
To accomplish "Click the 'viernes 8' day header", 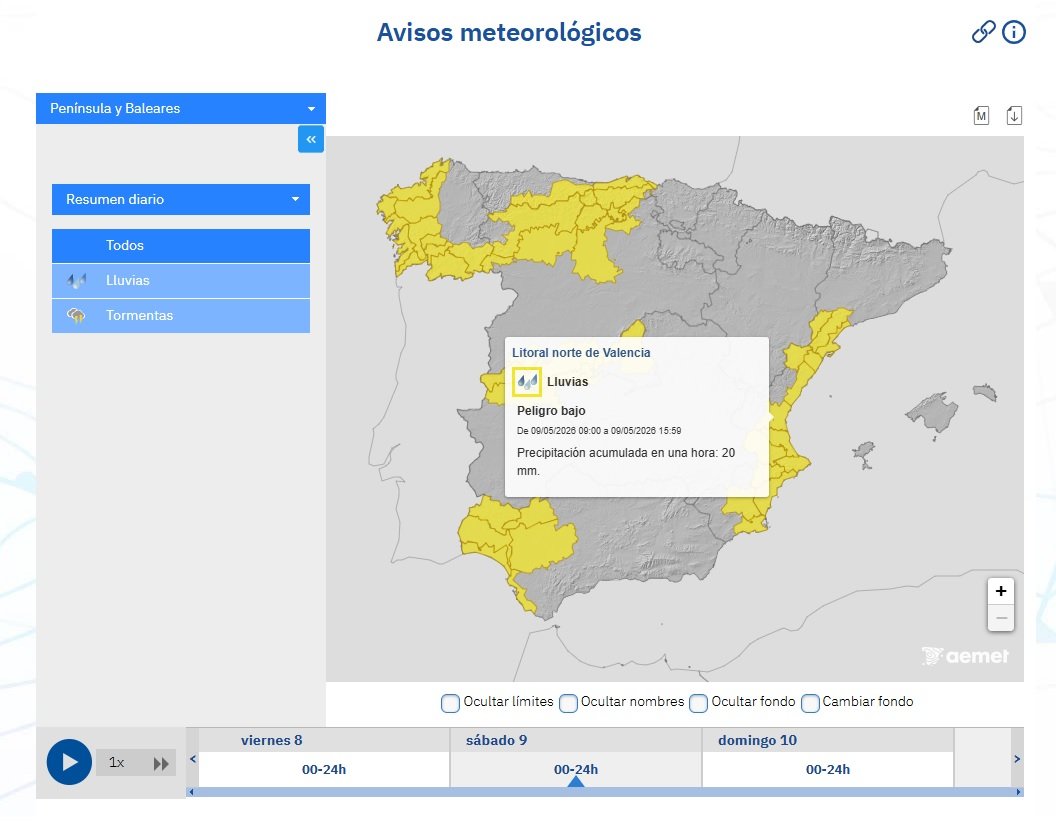I will pyautogui.click(x=271, y=740).
